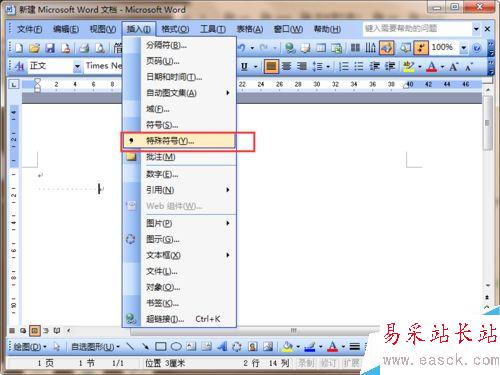
Task: Open the 格式(O) menu
Action: [x=175, y=29]
